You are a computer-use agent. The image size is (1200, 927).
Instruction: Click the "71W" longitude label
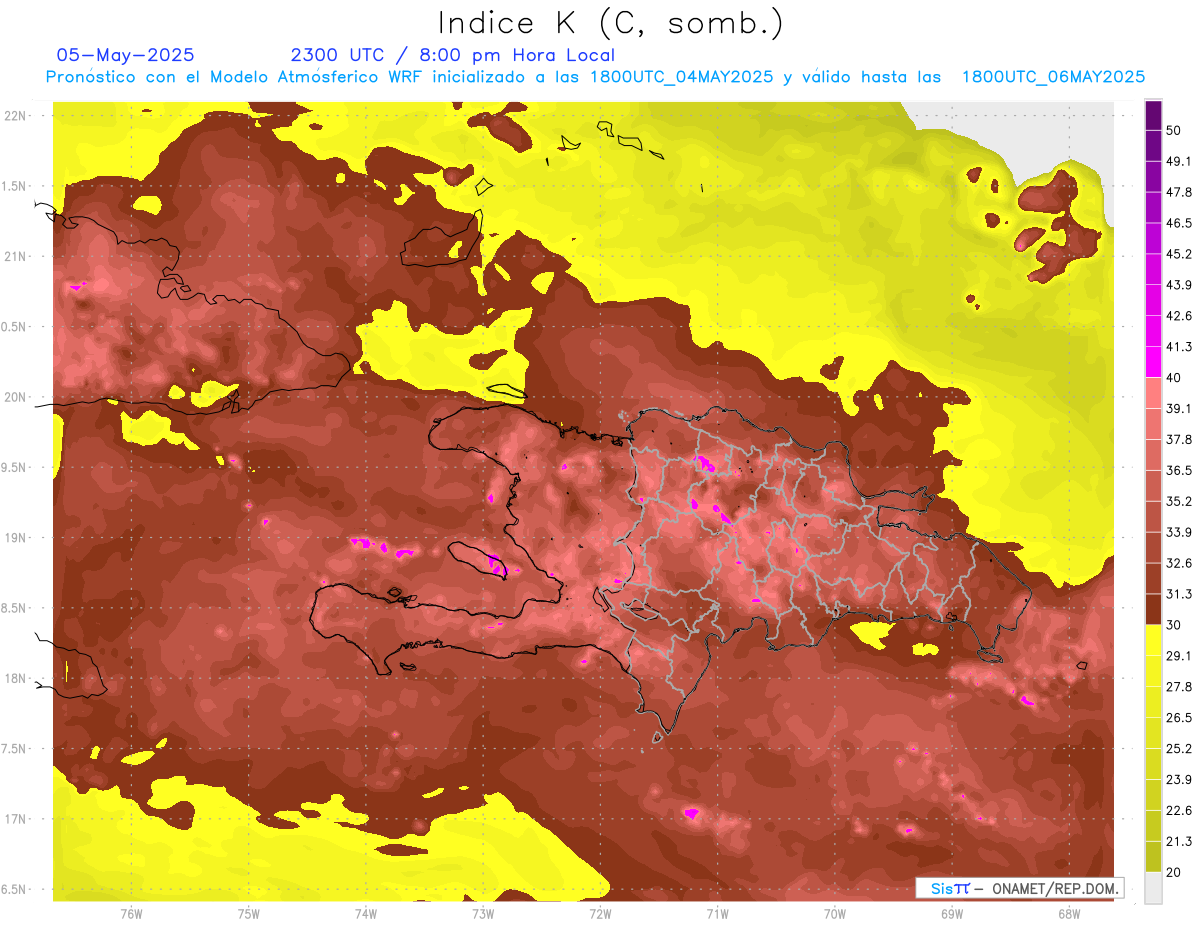[717, 913]
